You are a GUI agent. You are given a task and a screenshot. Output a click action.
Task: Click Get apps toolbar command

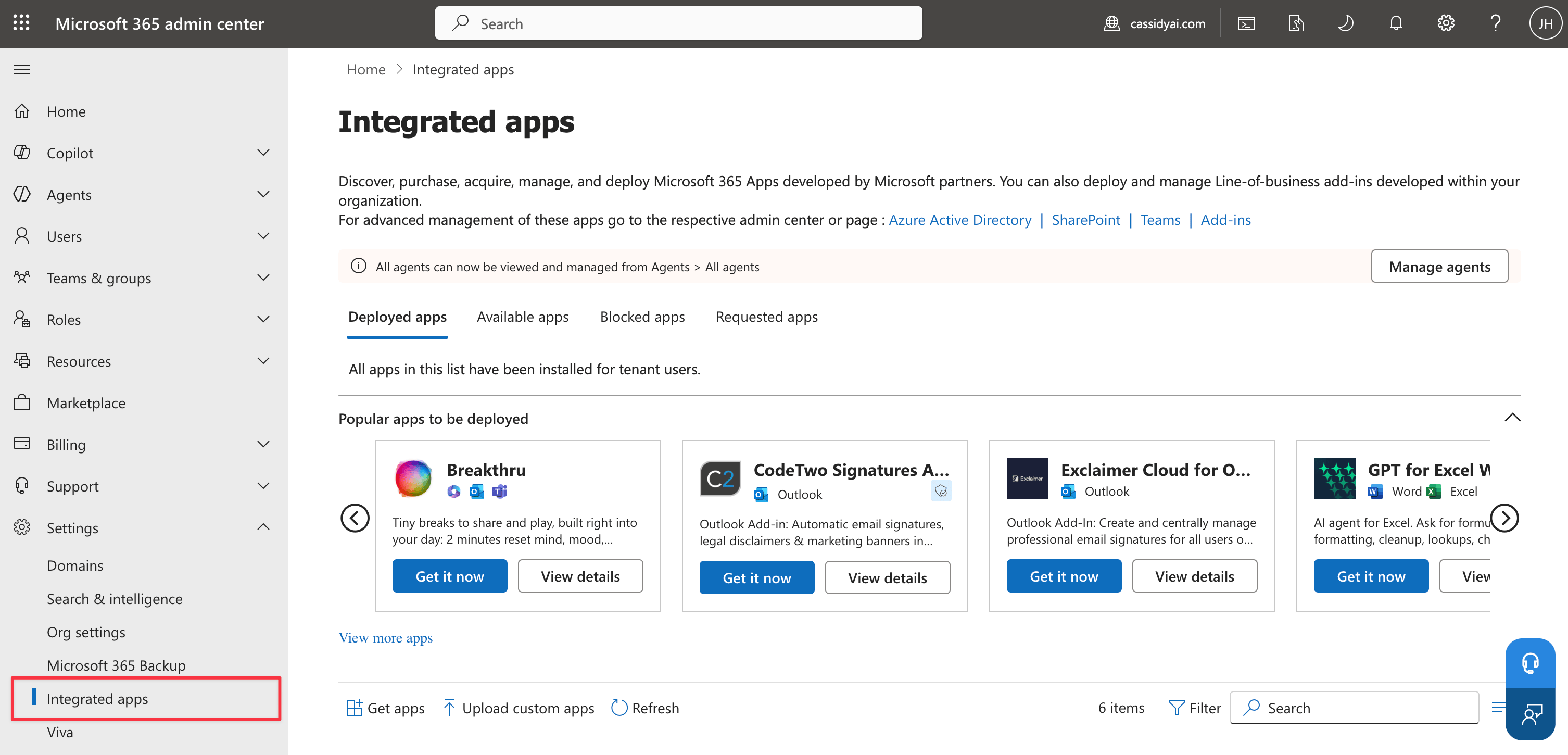tap(385, 708)
